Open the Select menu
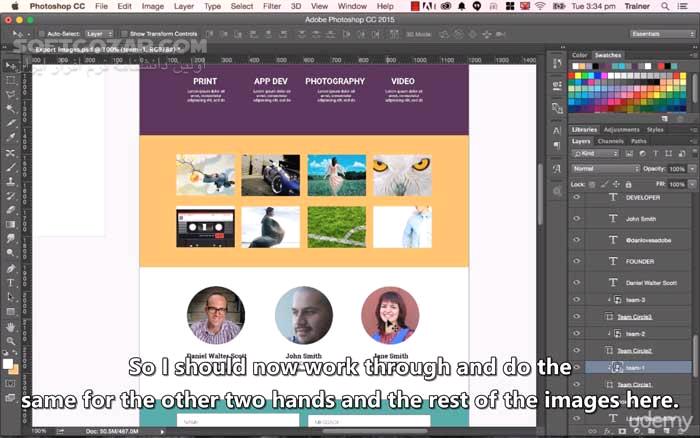The image size is (700, 438). [x=242, y=6]
